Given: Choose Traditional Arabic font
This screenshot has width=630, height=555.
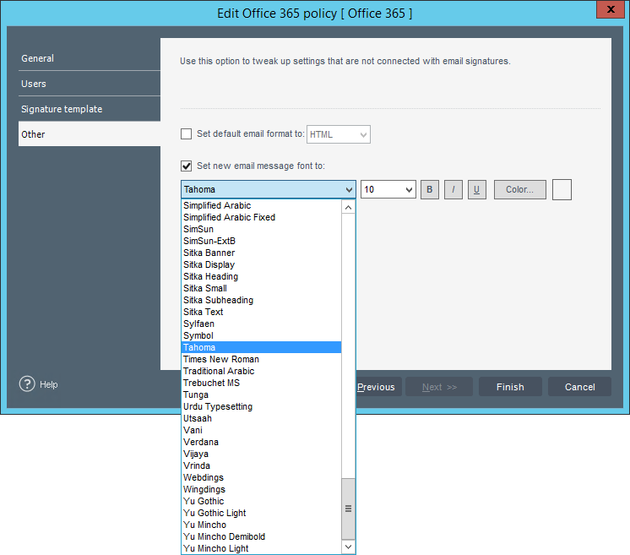Looking at the screenshot, I should tap(261, 371).
